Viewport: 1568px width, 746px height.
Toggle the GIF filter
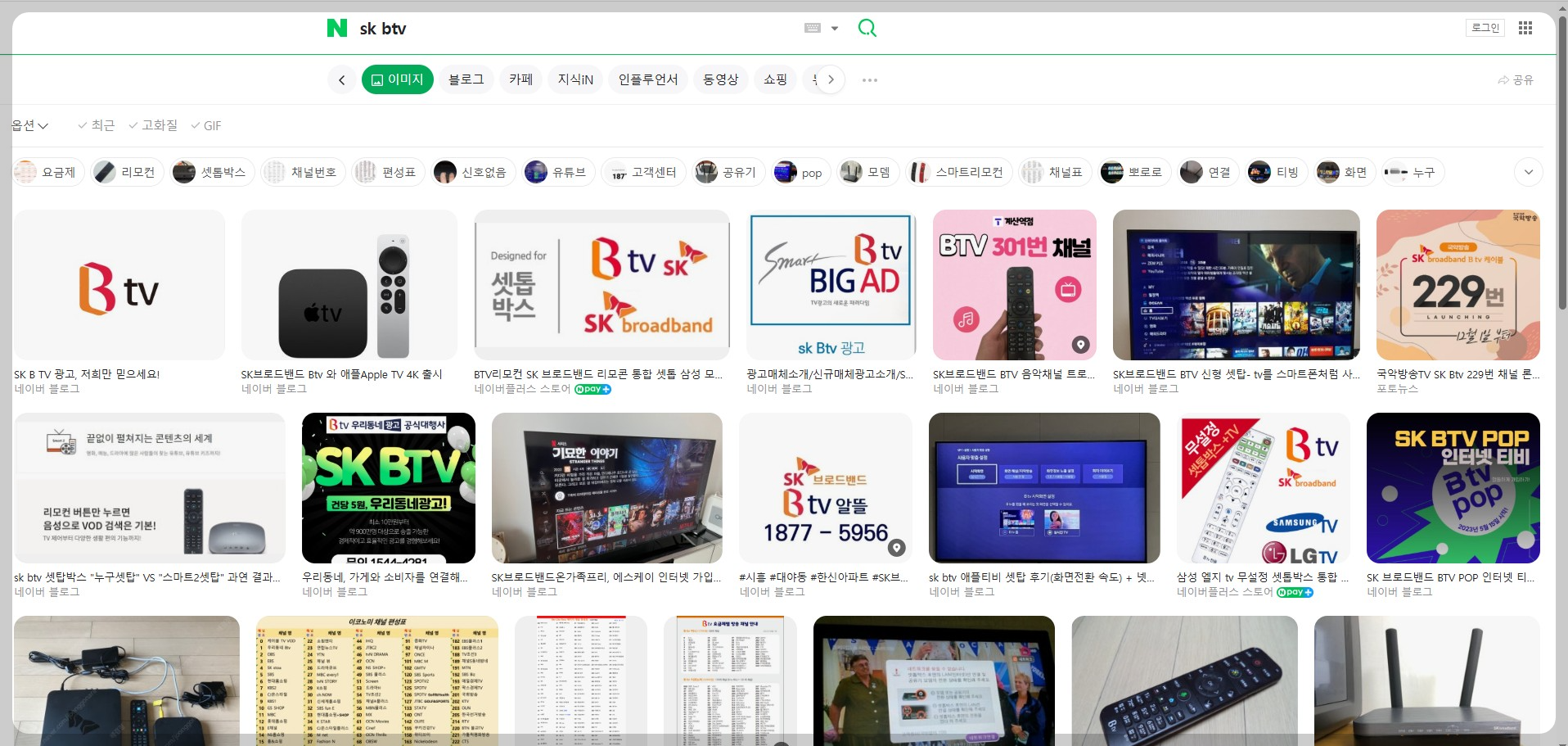pos(206,125)
